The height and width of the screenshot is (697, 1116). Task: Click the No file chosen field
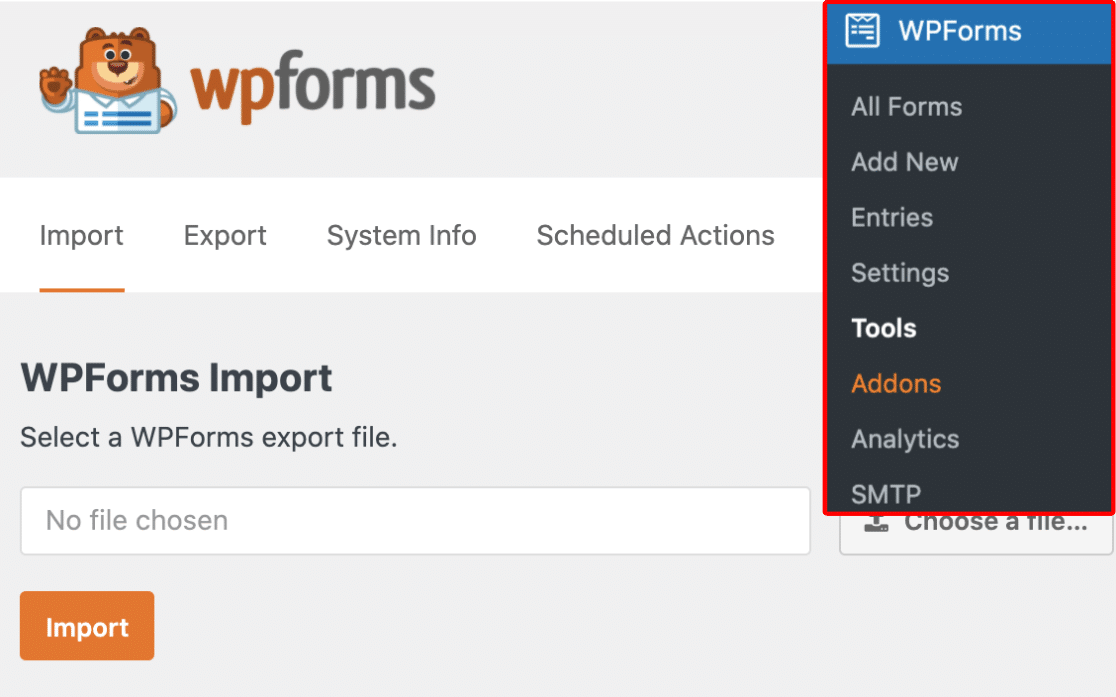coord(415,520)
